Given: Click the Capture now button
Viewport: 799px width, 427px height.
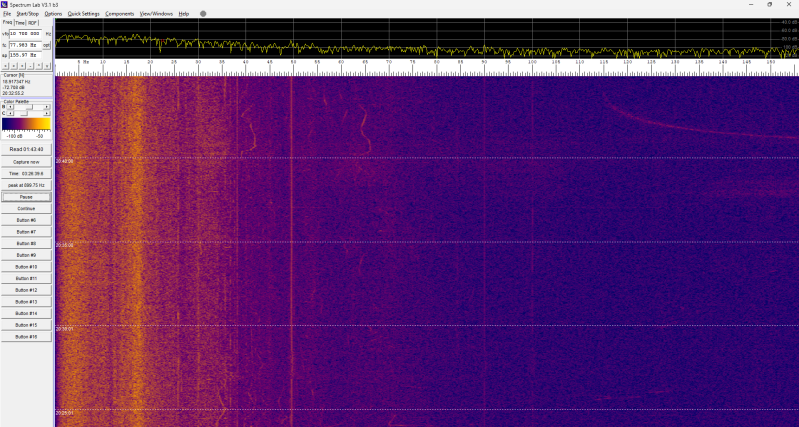Looking at the screenshot, I should tap(26, 162).
